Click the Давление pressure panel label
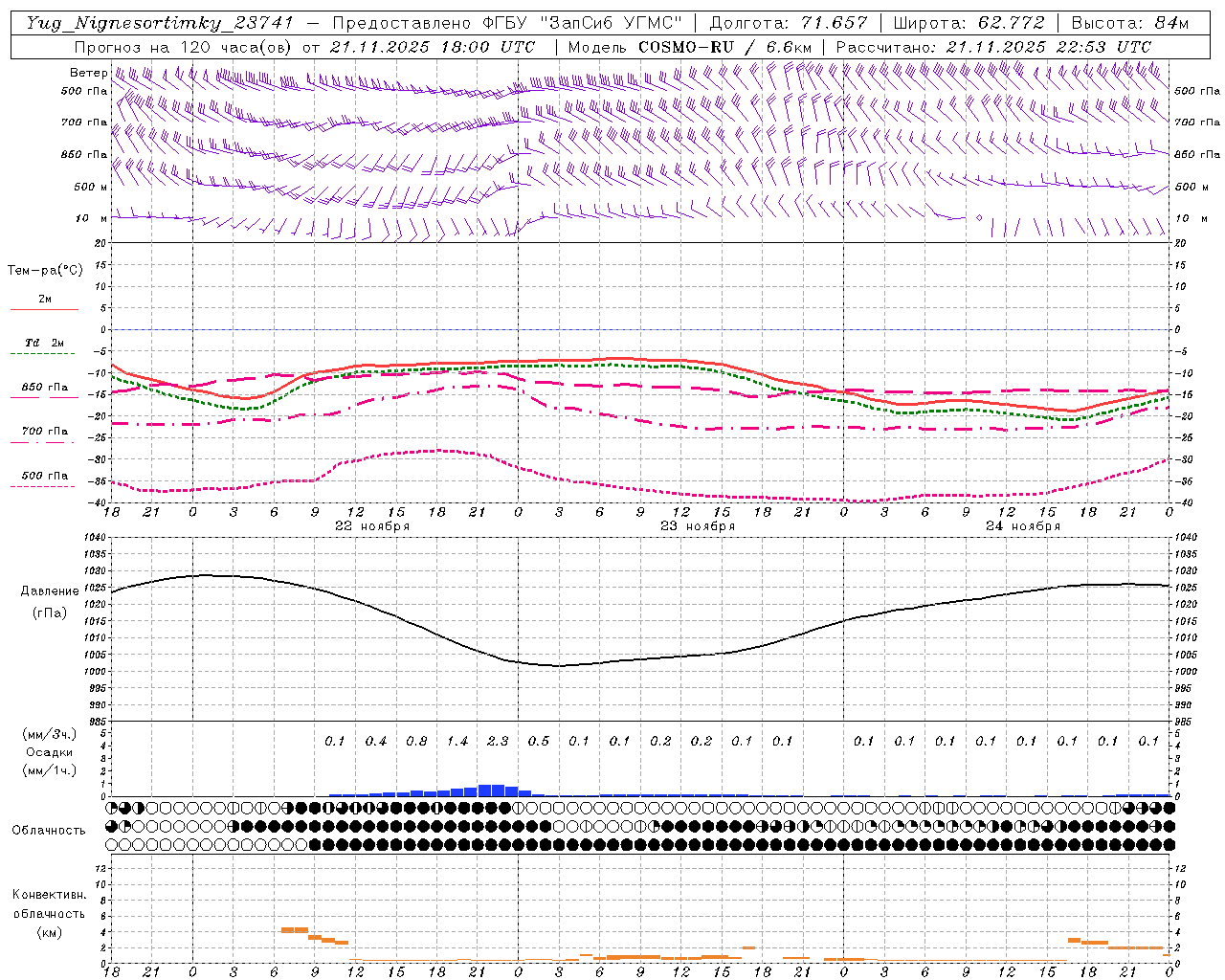The height and width of the screenshot is (980, 1225). click(x=50, y=591)
